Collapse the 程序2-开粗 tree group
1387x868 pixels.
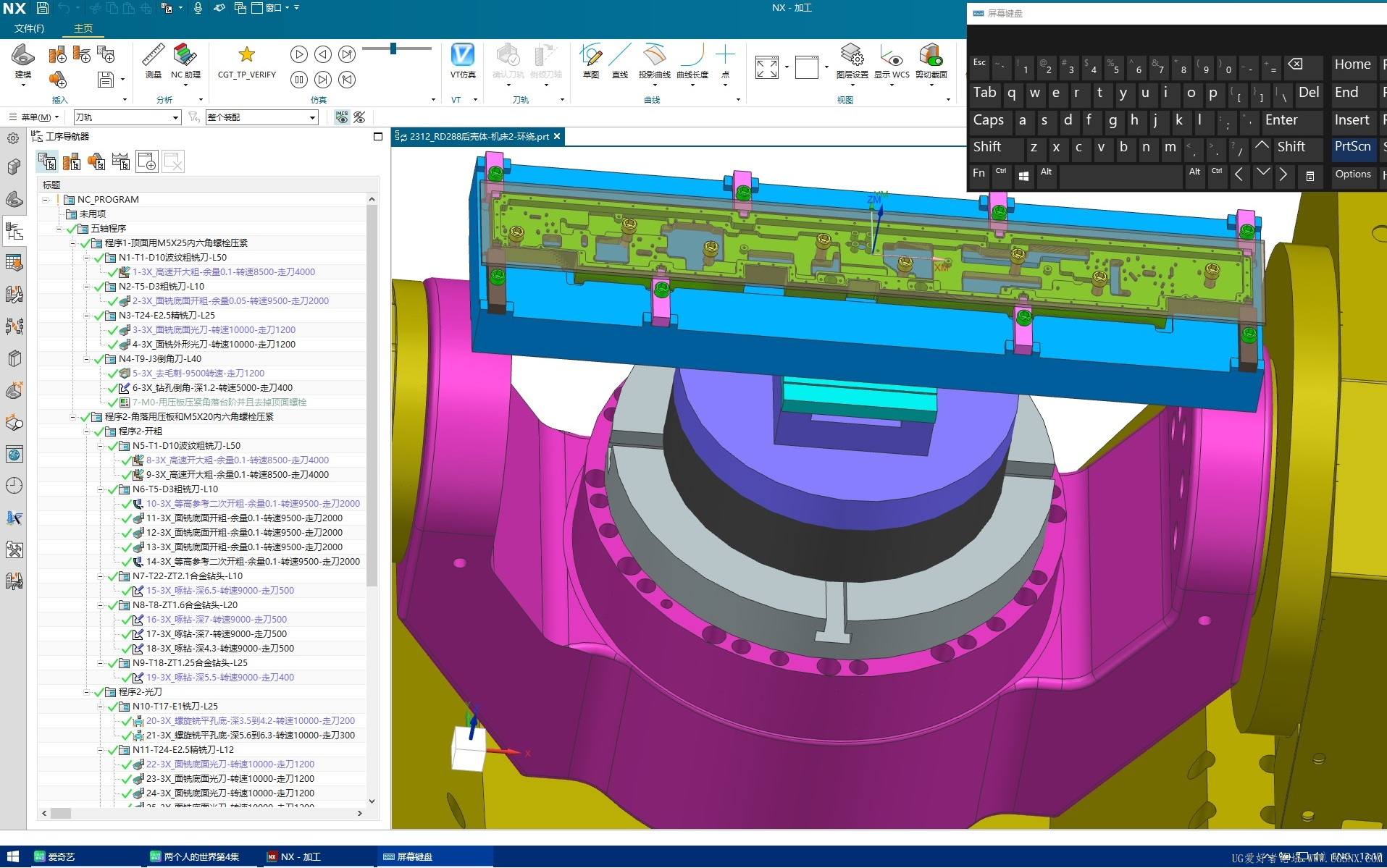point(86,431)
